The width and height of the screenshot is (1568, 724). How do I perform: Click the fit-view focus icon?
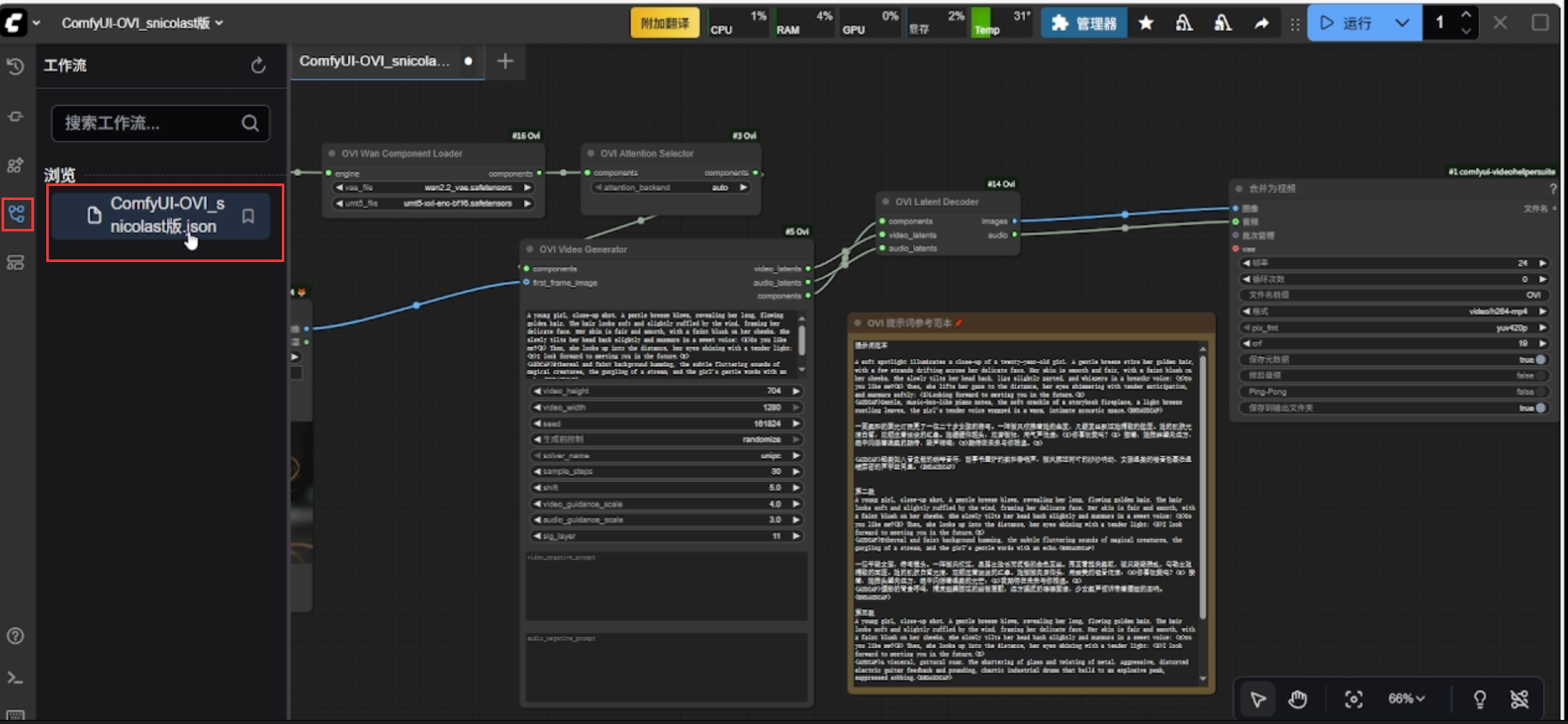click(x=1353, y=699)
